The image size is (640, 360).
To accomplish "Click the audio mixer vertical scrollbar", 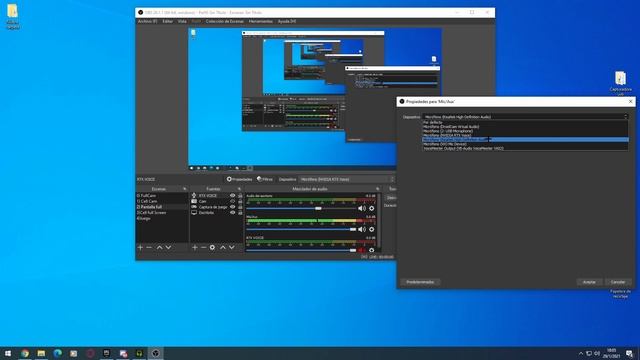I will click(x=379, y=221).
